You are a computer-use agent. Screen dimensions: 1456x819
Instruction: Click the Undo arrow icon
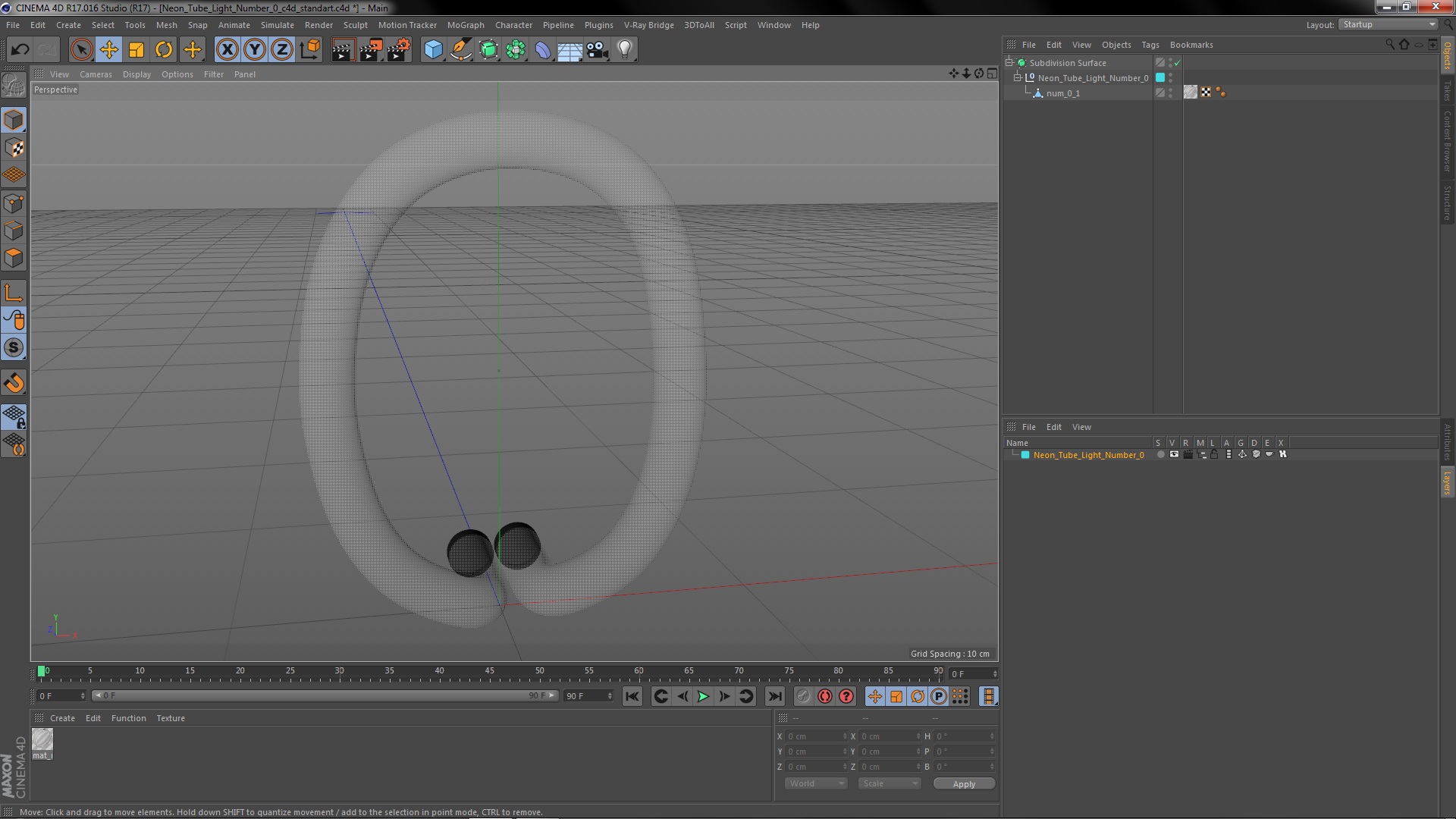click(x=20, y=50)
